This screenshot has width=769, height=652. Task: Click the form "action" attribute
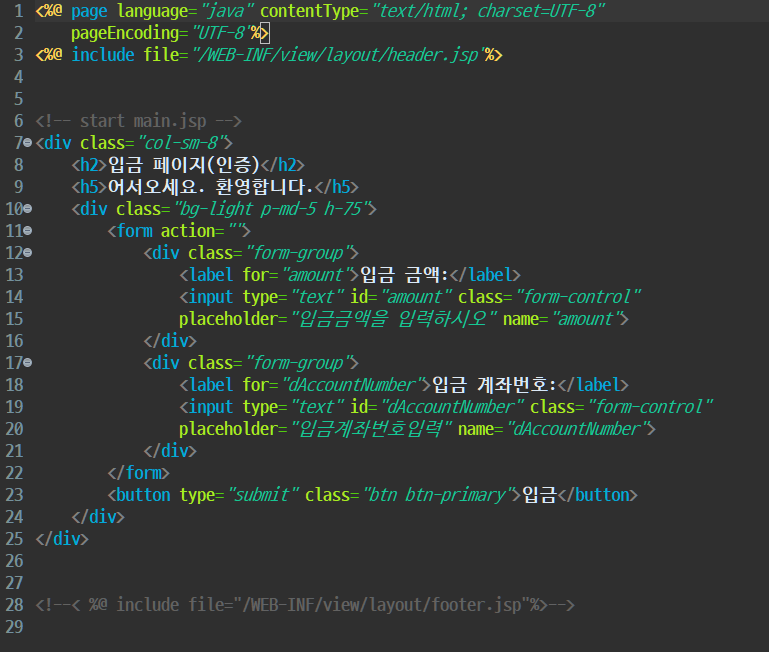point(187,231)
